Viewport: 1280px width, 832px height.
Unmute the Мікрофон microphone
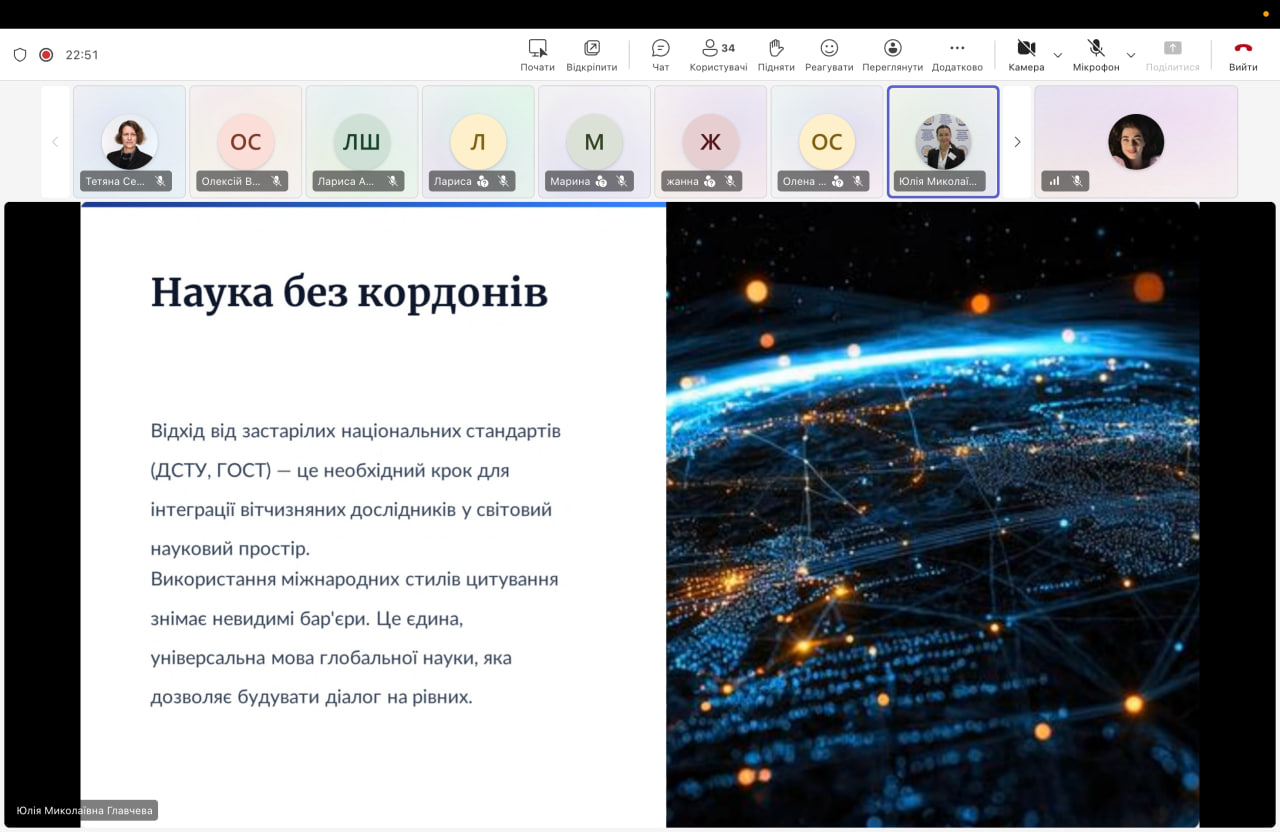(x=1096, y=54)
